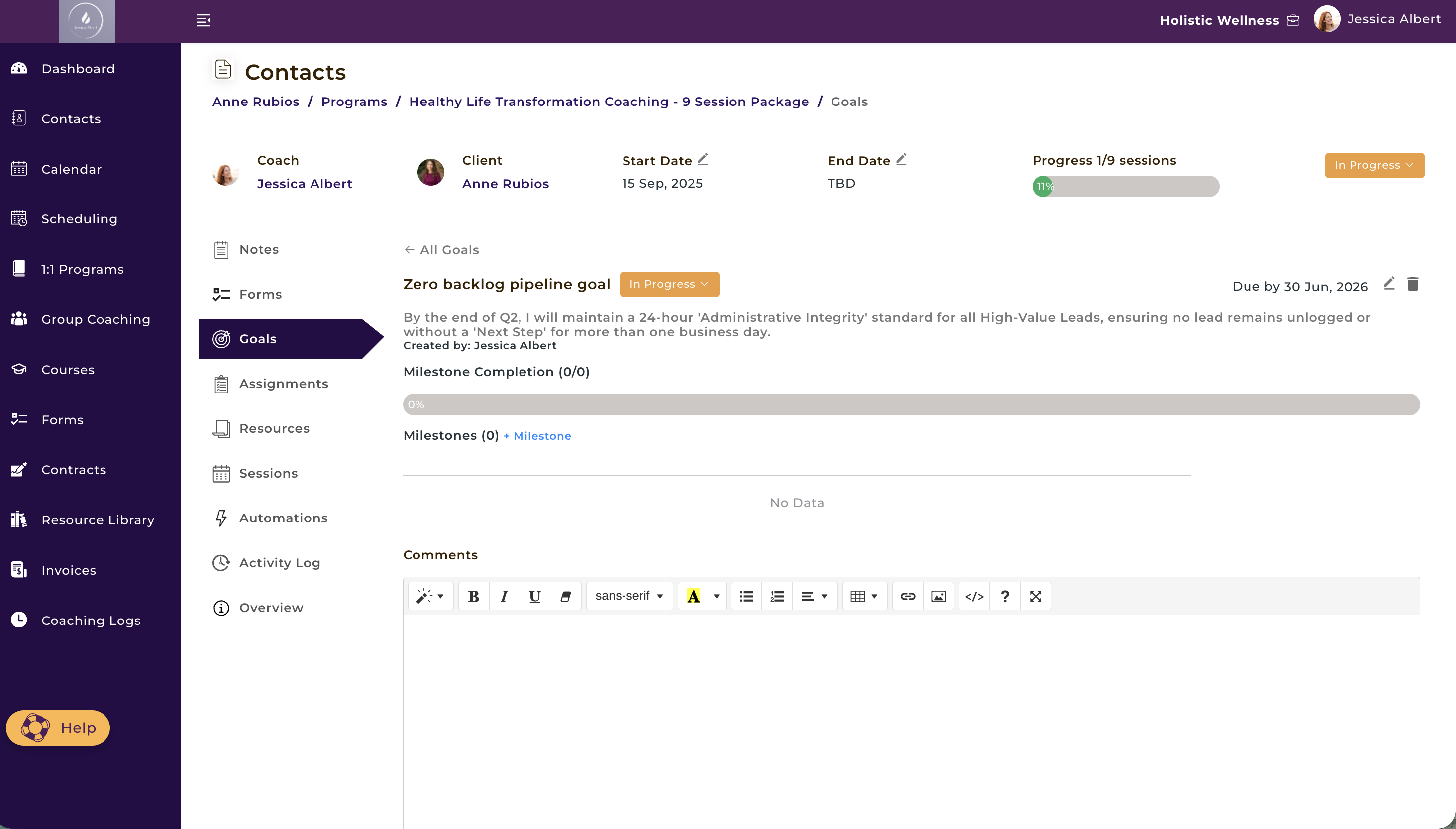The height and width of the screenshot is (829, 1456).
Task: Toggle underline formatting in comments
Action: point(534,596)
